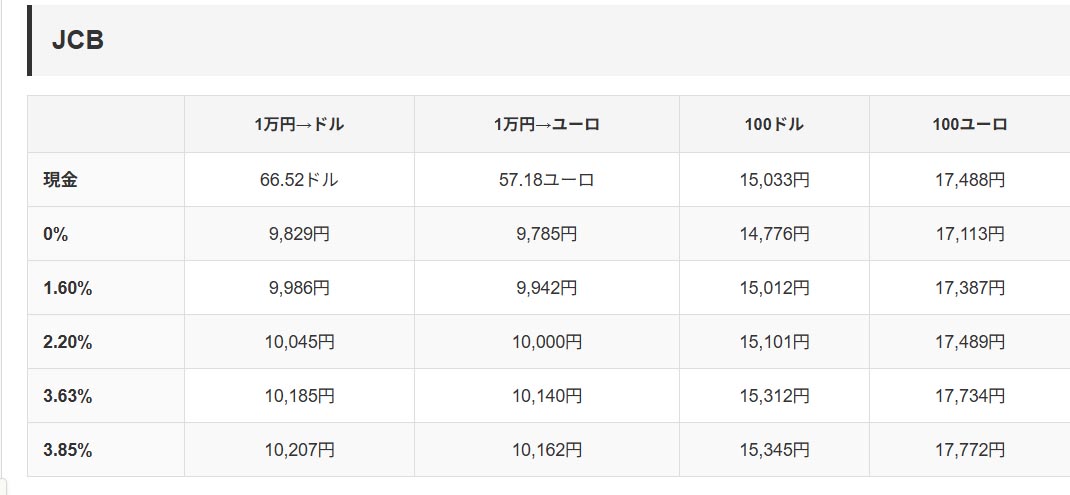Select the 1万円→ユーロ column header

point(546,125)
